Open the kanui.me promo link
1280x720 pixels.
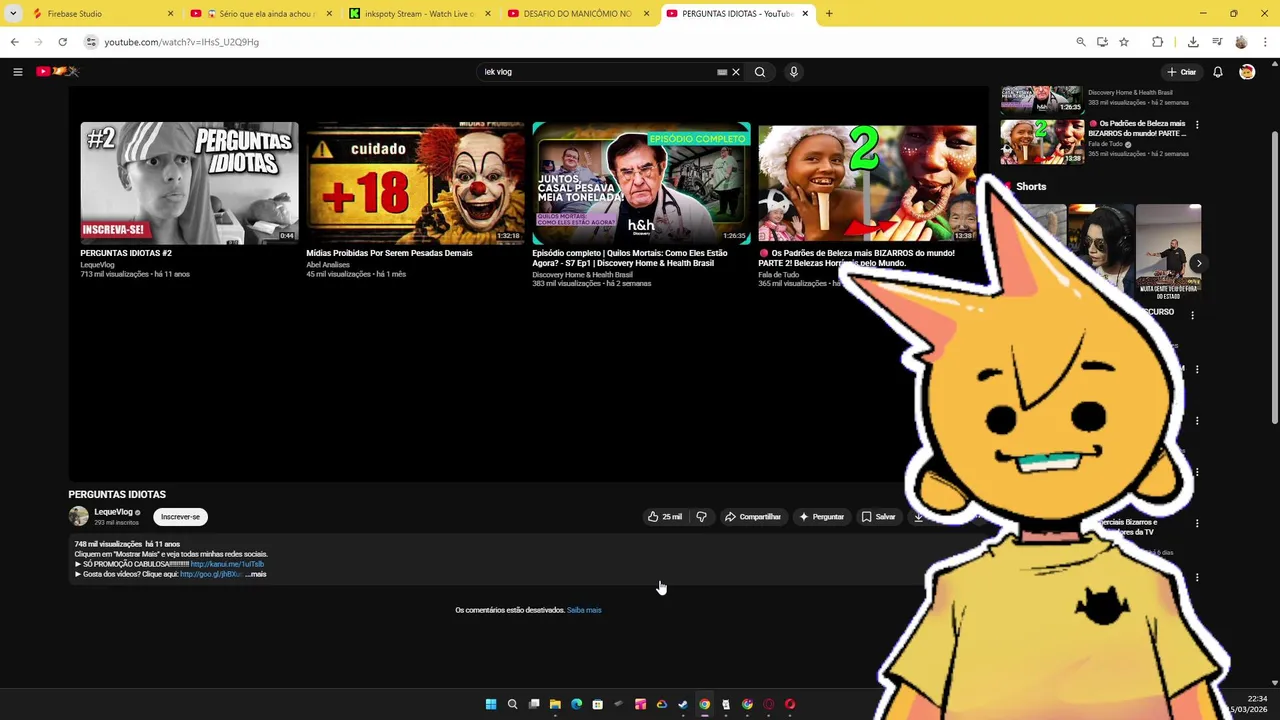click(x=227, y=564)
